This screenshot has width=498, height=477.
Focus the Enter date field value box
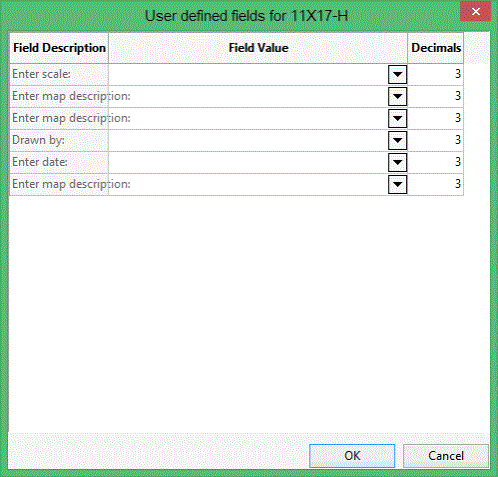point(248,162)
